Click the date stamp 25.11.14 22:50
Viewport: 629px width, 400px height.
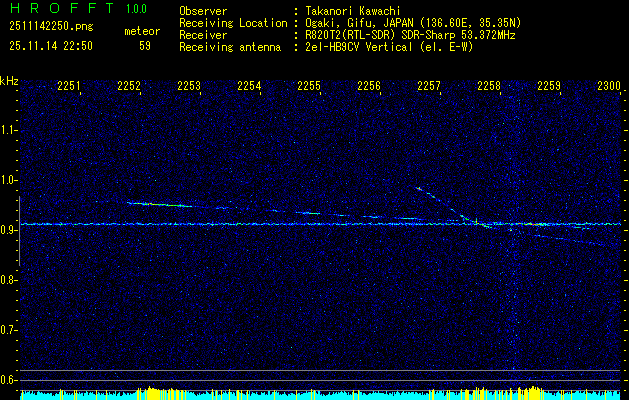pyautogui.click(x=51, y=46)
